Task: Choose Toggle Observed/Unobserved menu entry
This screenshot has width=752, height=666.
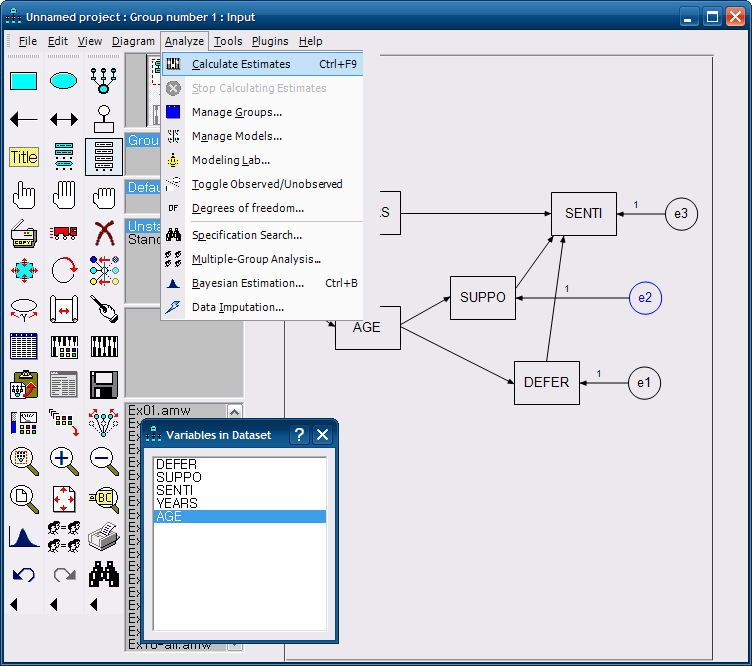Action: coord(262,184)
